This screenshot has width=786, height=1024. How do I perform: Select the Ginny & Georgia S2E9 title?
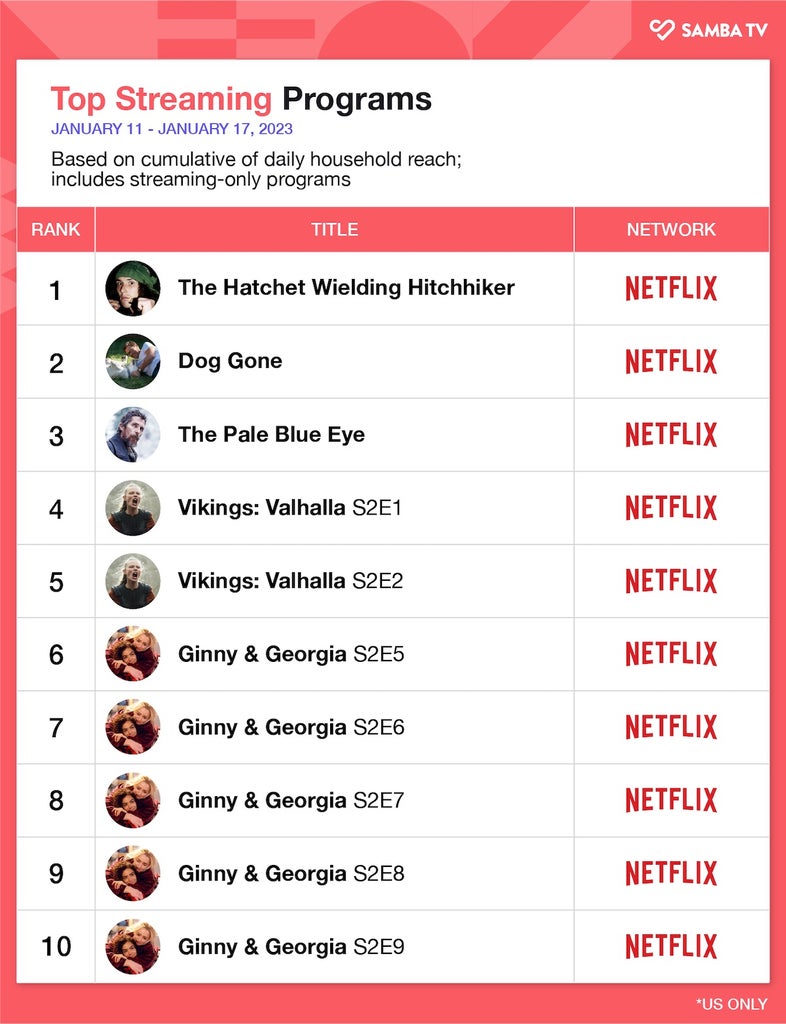pyautogui.click(x=291, y=946)
